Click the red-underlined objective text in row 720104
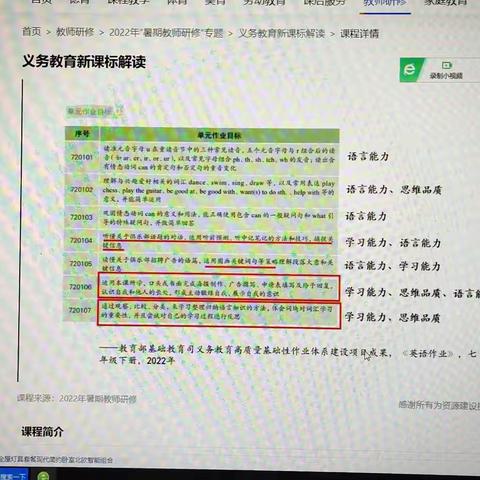This screenshot has width=480, height=480. pos(218,241)
